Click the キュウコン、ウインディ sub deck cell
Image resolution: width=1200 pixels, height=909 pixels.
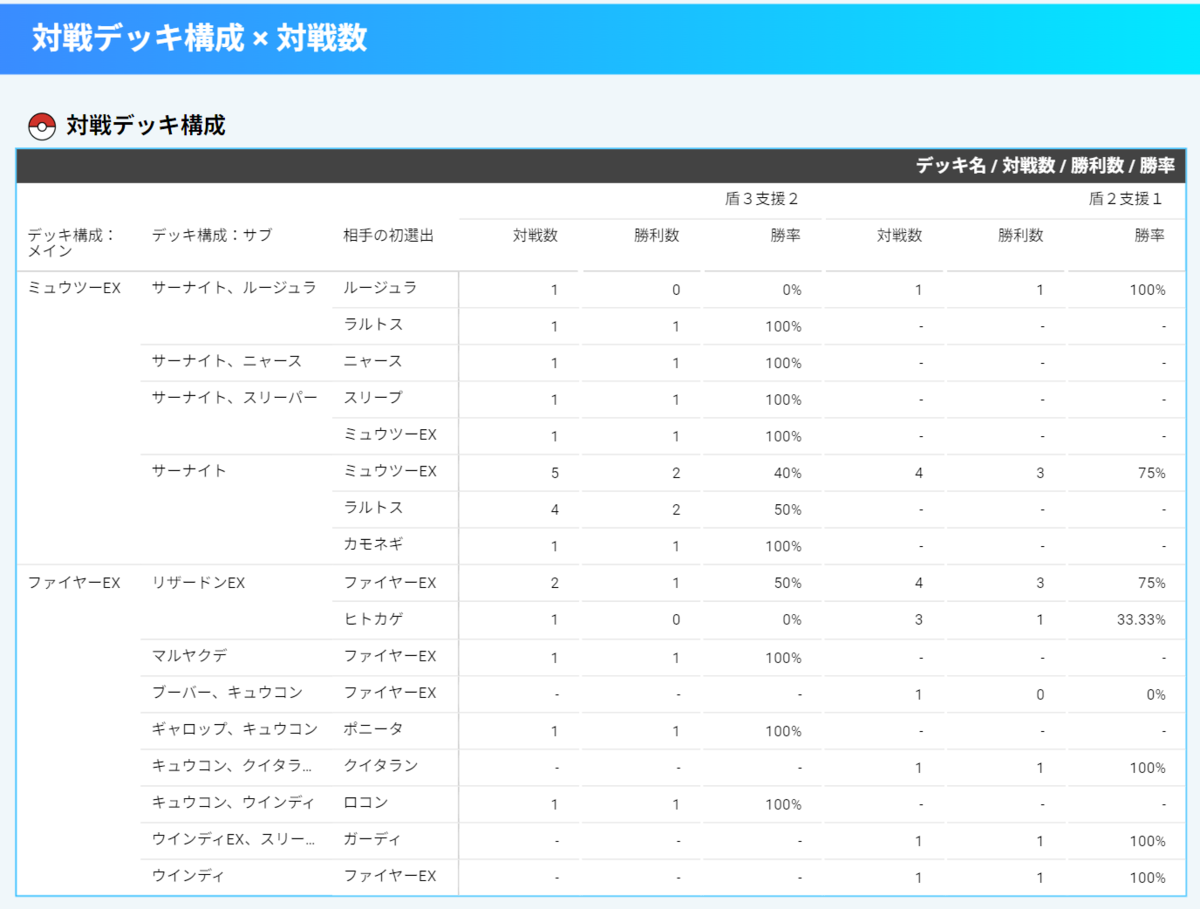coord(233,803)
